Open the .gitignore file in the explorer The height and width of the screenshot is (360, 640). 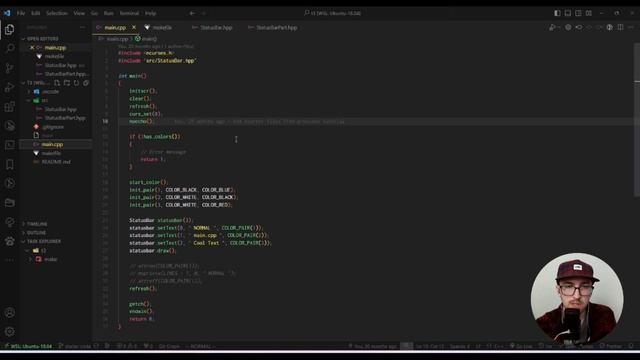[x=53, y=127]
